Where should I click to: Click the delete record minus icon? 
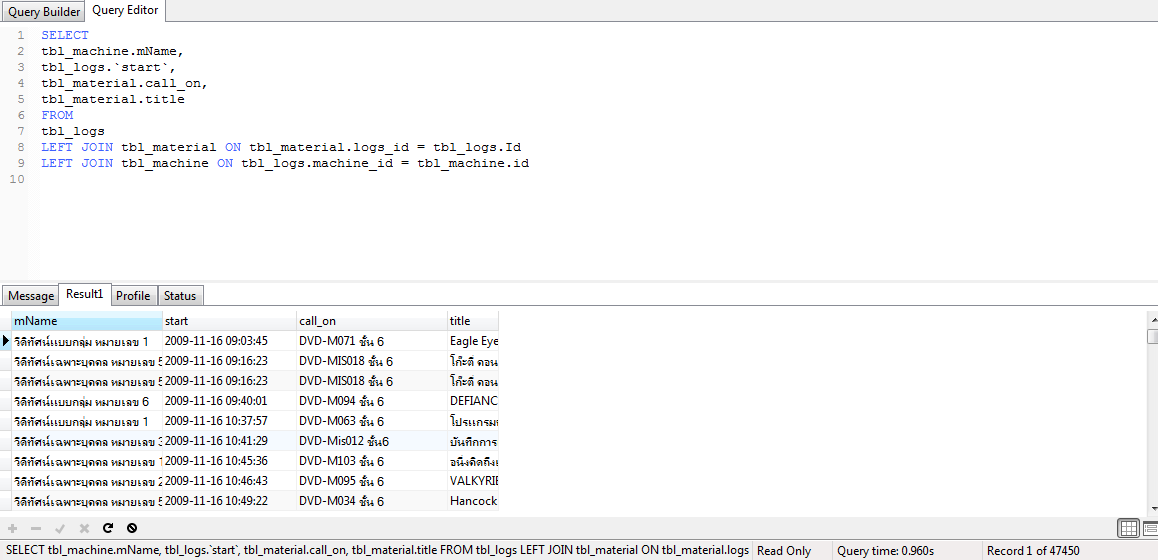(36, 528)
